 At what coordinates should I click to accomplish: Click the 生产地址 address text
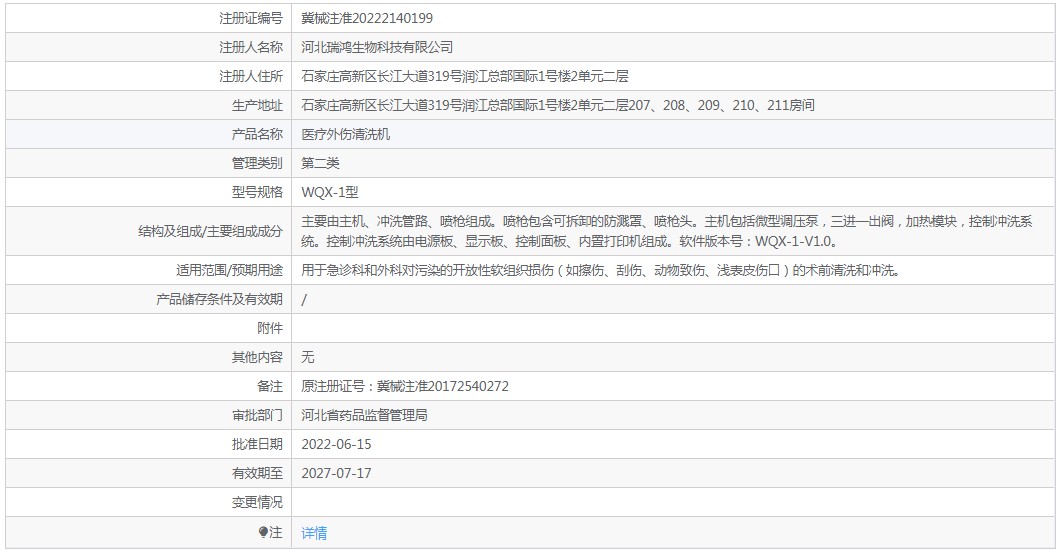[558, 105]
